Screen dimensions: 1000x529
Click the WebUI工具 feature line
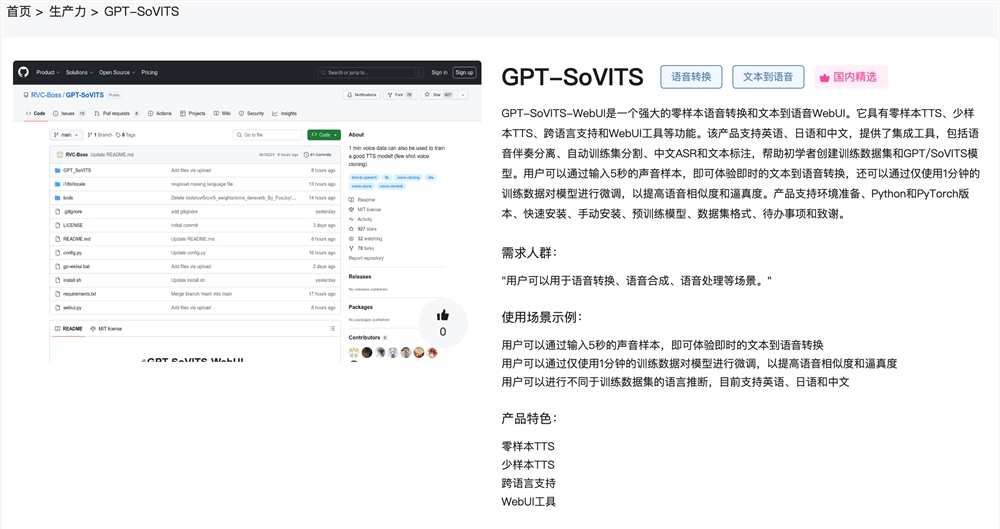point(529,502)
